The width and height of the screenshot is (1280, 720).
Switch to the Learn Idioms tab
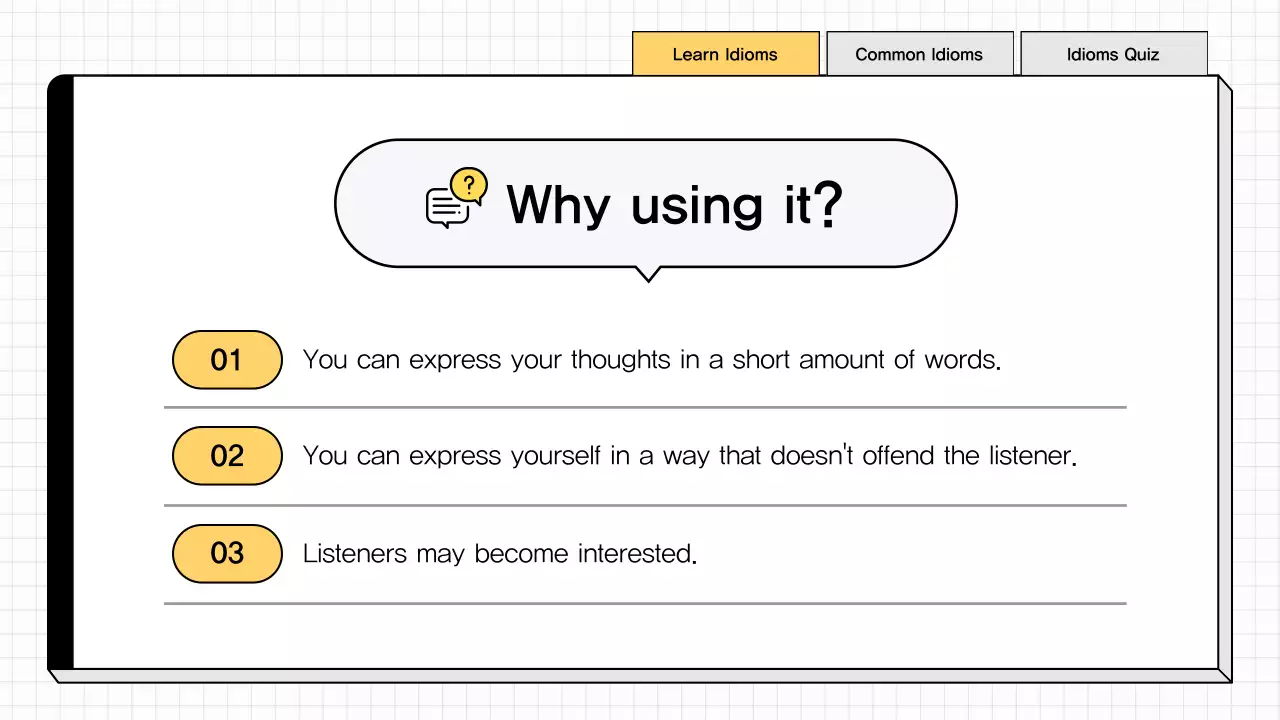click(726, 54)
